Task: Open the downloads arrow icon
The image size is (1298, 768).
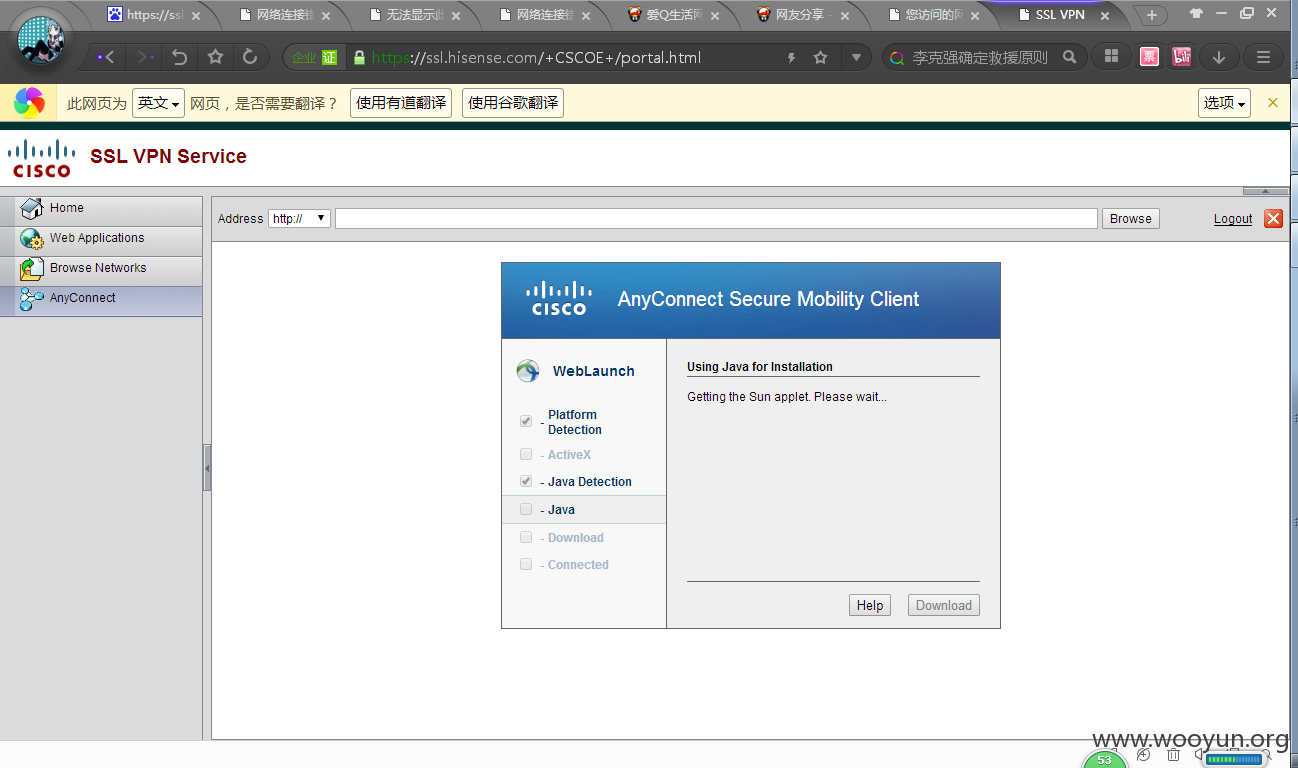Action: pyautogui.click(x=1218, y=57)
